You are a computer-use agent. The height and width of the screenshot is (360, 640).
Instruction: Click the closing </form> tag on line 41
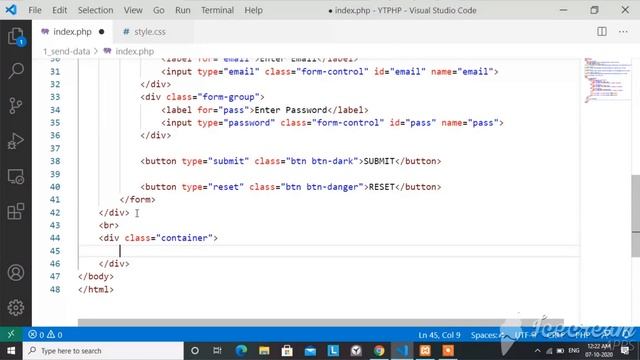tap(138, 200)
